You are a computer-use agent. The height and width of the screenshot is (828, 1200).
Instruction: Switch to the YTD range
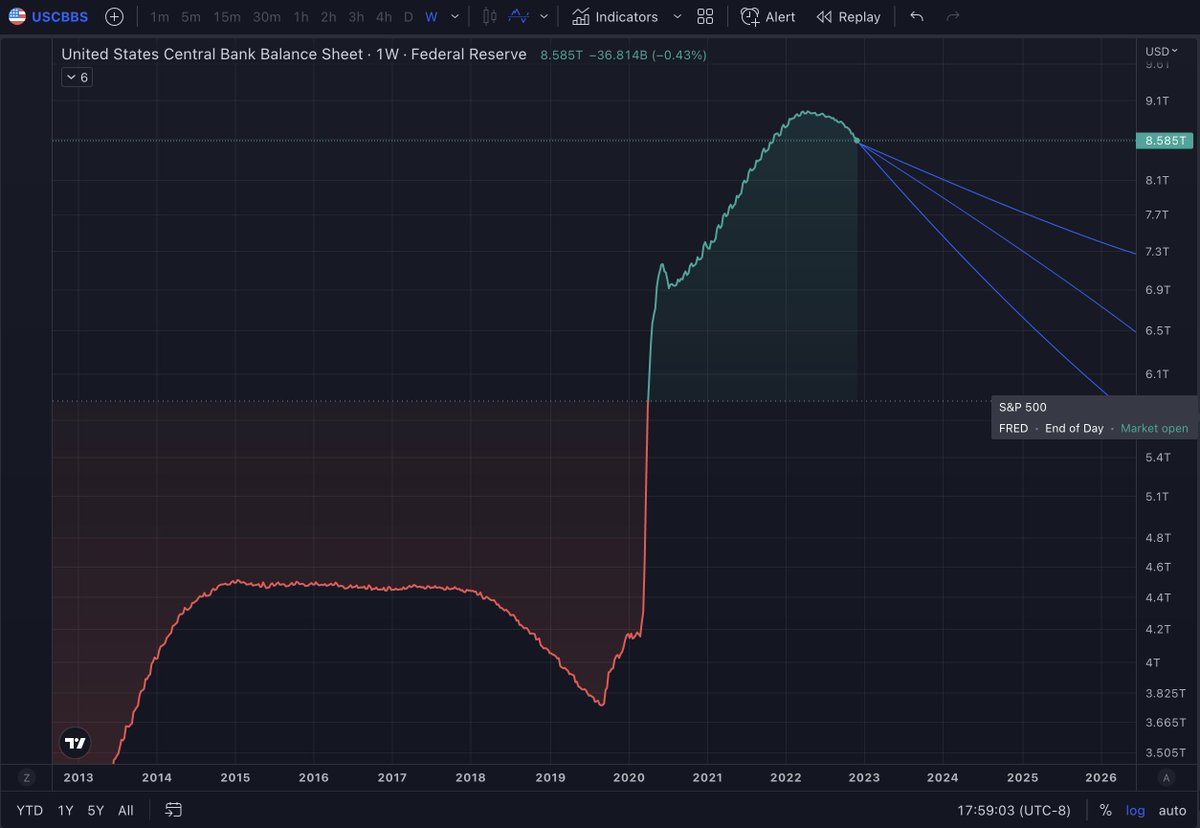click(x=29, y=810)
